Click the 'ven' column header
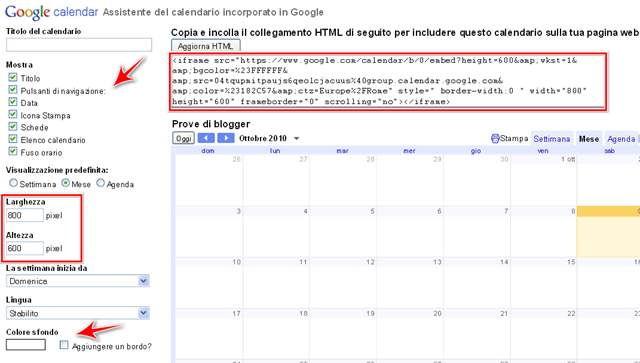This screenshot has height=363, width=640. coord(542,151)
